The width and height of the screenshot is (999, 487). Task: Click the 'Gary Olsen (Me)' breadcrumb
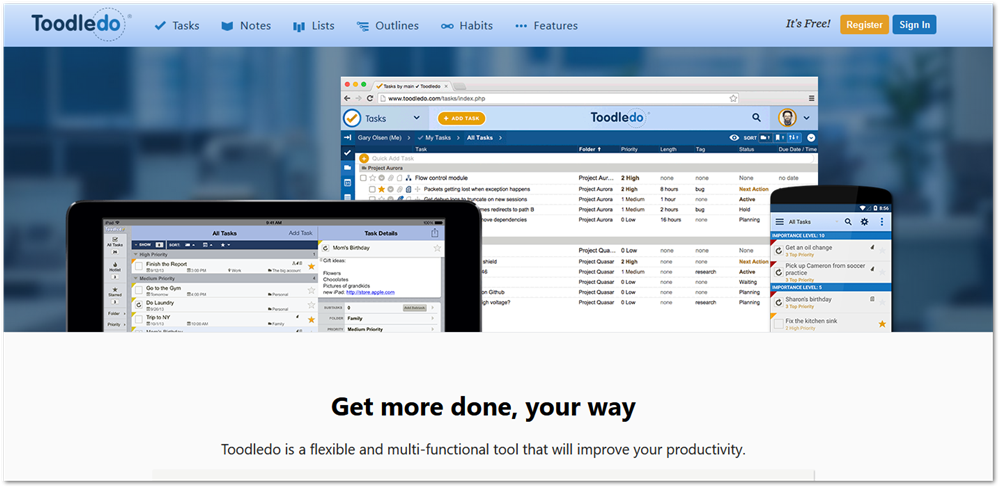click(x=380, y=137)
